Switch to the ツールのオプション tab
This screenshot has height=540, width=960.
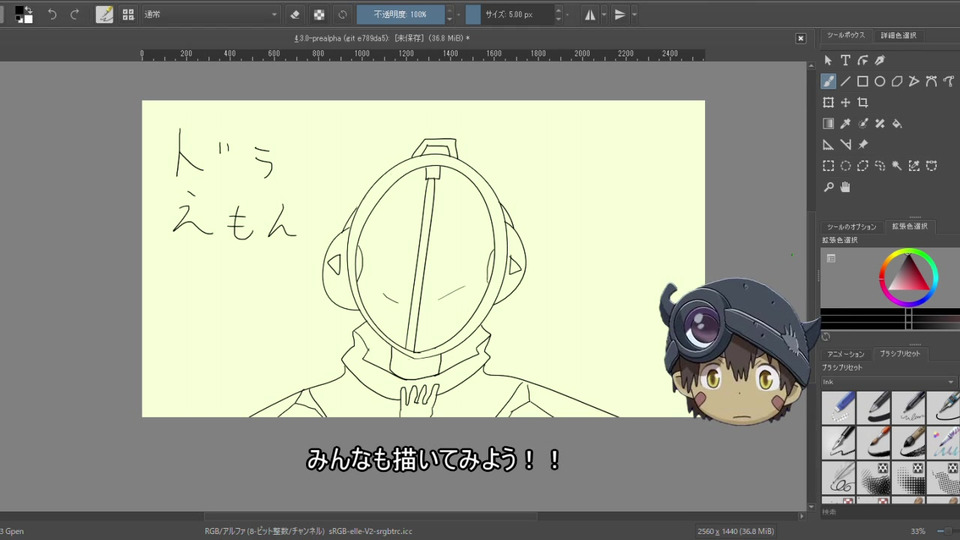[x=852, y=227]
